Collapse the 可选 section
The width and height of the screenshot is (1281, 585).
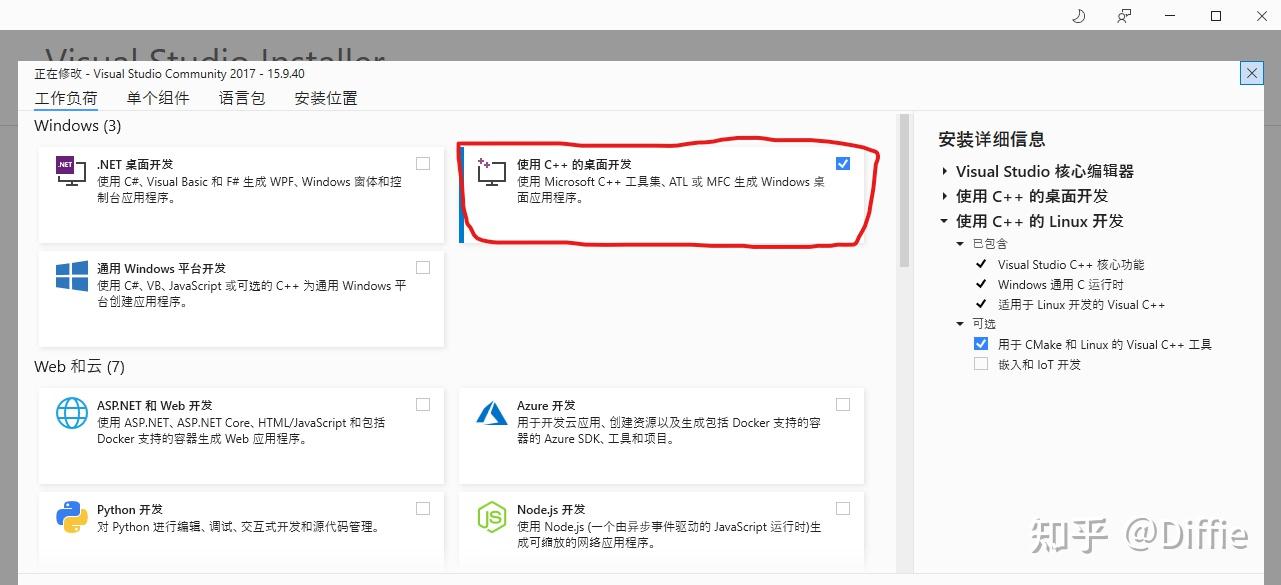(x=961, y=324)
